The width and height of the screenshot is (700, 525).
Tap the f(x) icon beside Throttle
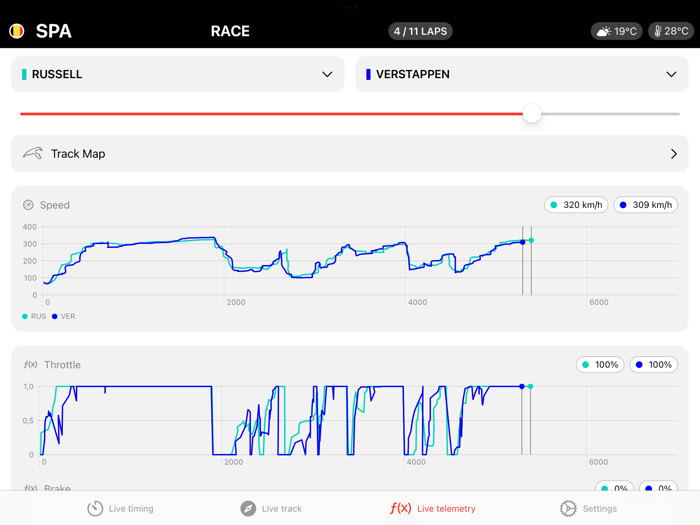(30, 365)
